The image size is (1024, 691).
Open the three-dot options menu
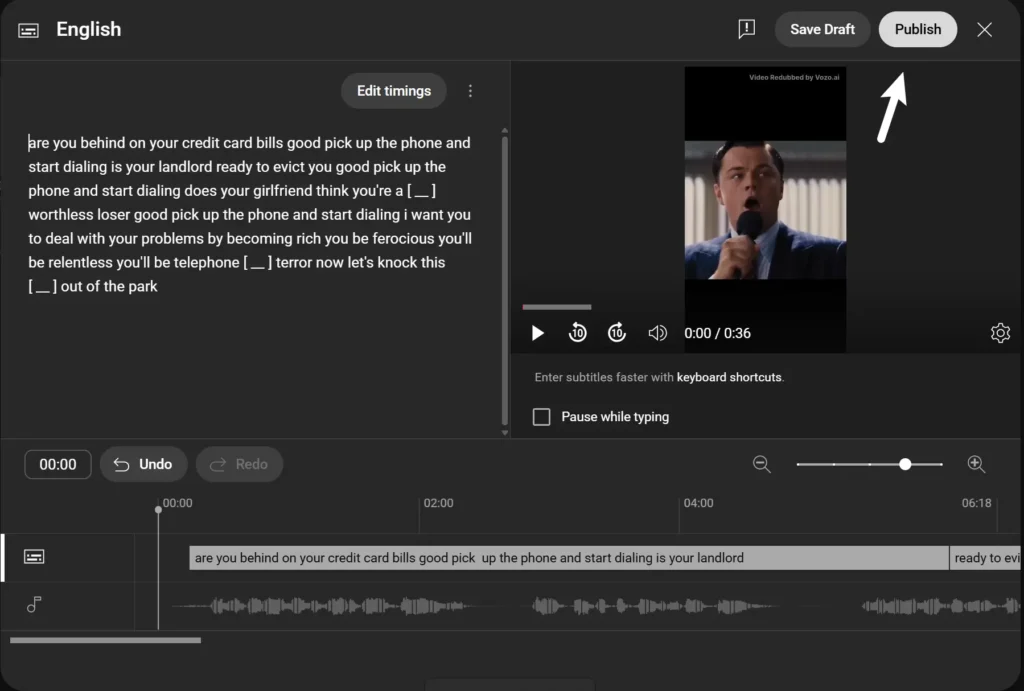pos(470,91)
